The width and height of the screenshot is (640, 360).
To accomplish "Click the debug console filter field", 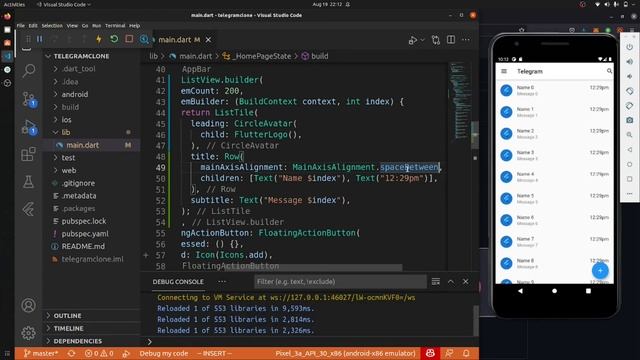I will [x=340, y=282].
